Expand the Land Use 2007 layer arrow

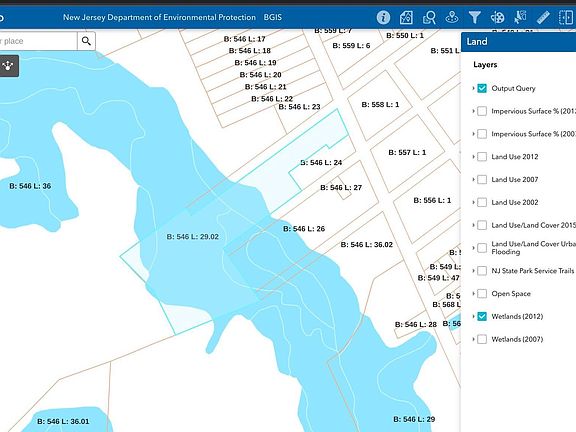[x=474, y=179]
